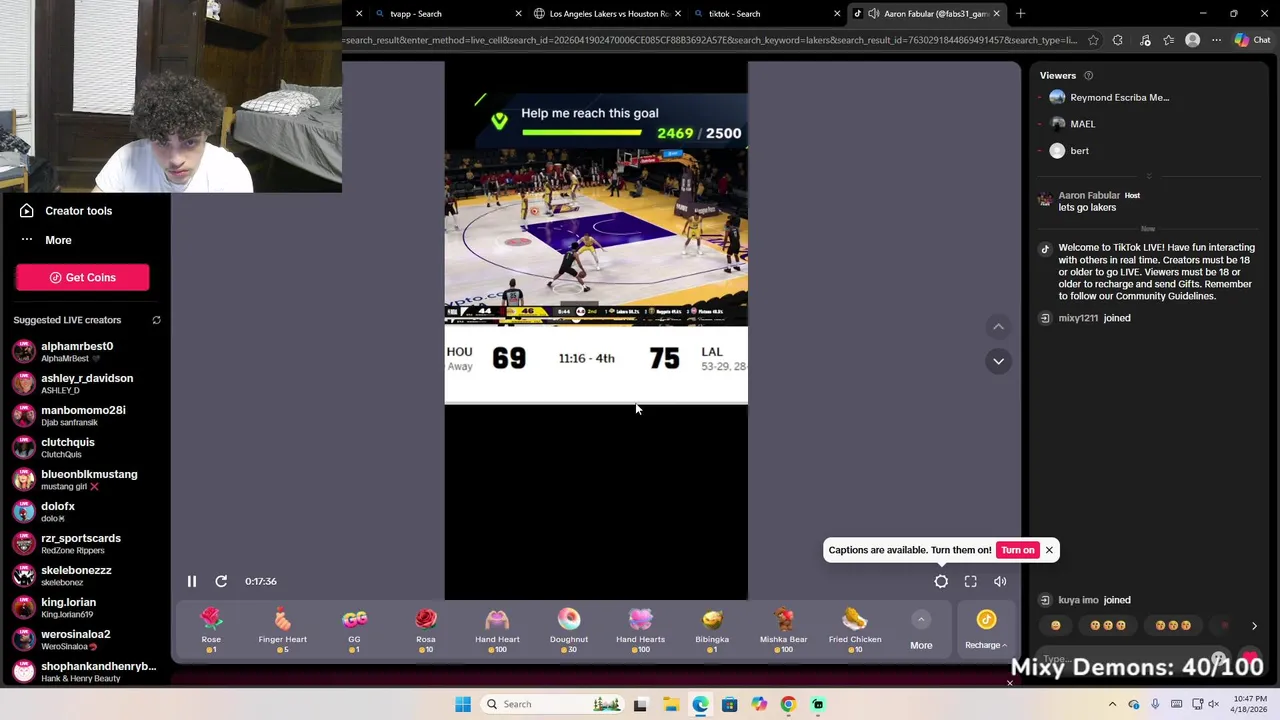Image resolution: width=1280 pixels, height=720 pixels.
Task: Send the Rosa gift
Action: coord(426,631)
